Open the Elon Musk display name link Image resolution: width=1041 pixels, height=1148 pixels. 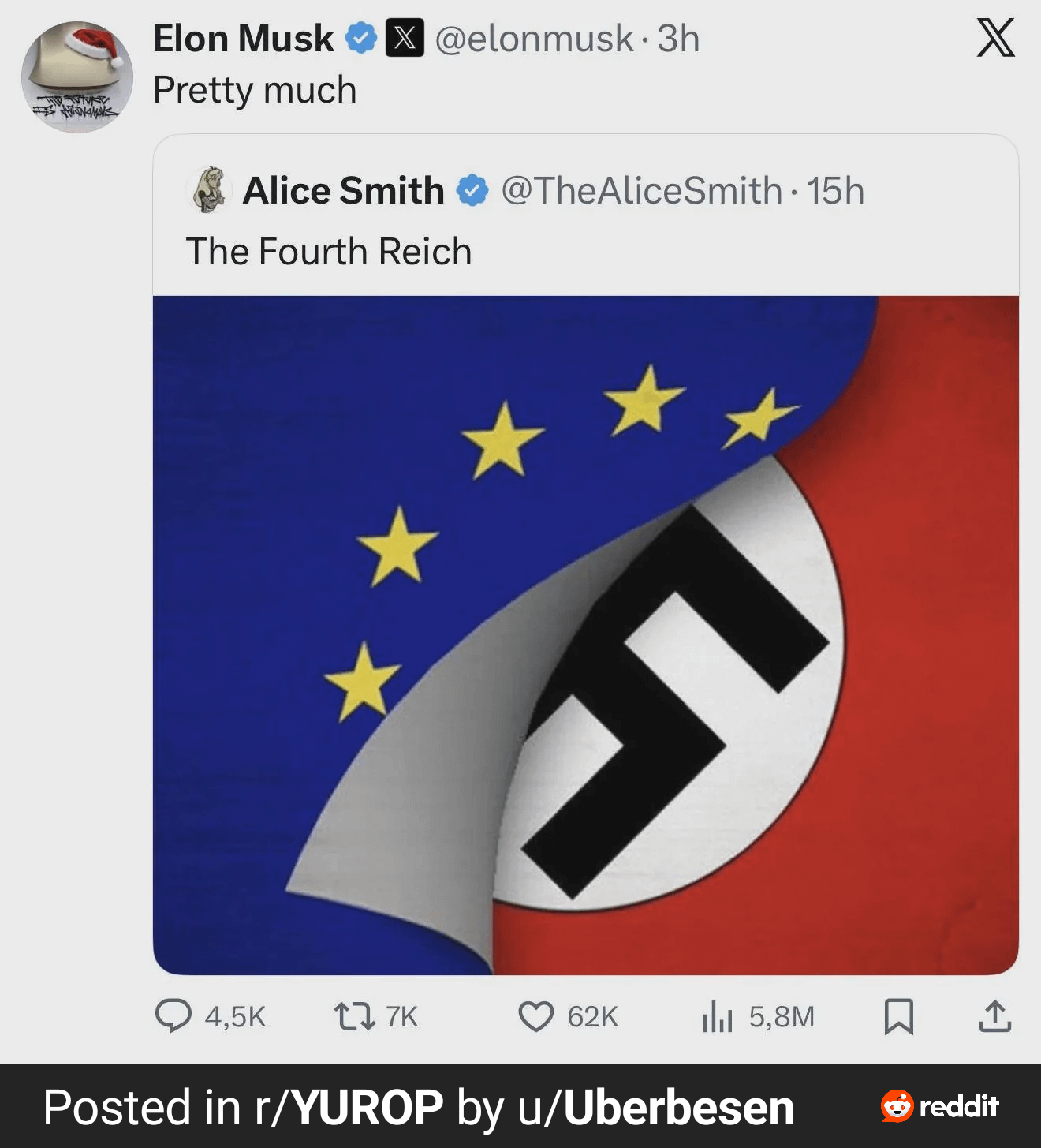(x=243, y=38)
